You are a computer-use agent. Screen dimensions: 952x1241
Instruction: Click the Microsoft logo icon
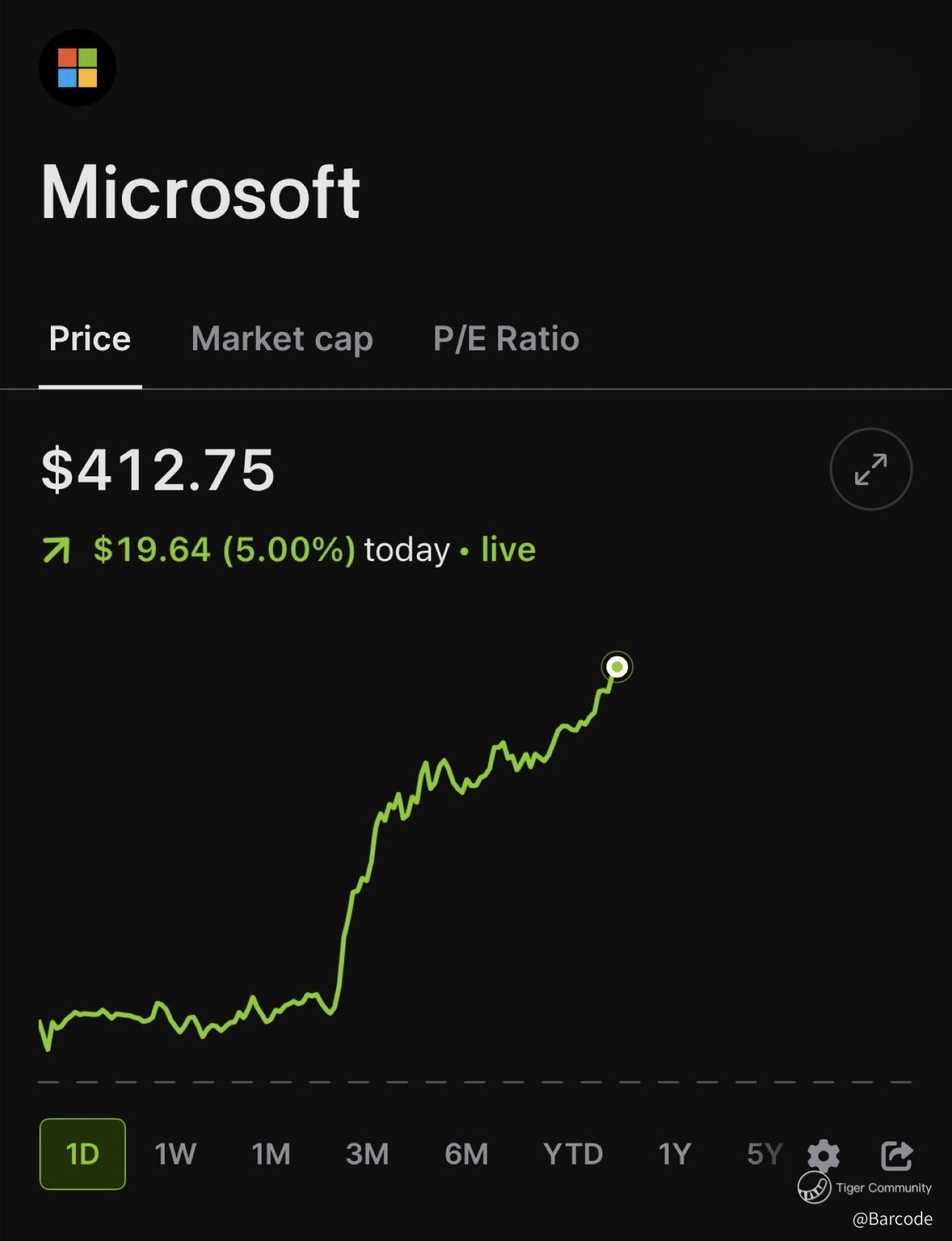point(77,68)
